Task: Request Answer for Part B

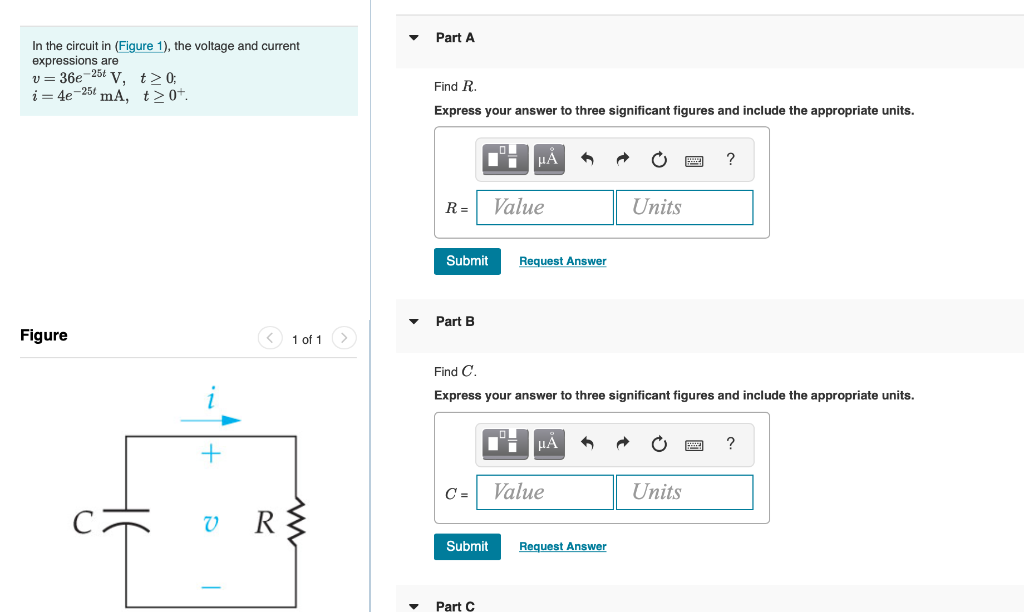Action: coord(562,546)
